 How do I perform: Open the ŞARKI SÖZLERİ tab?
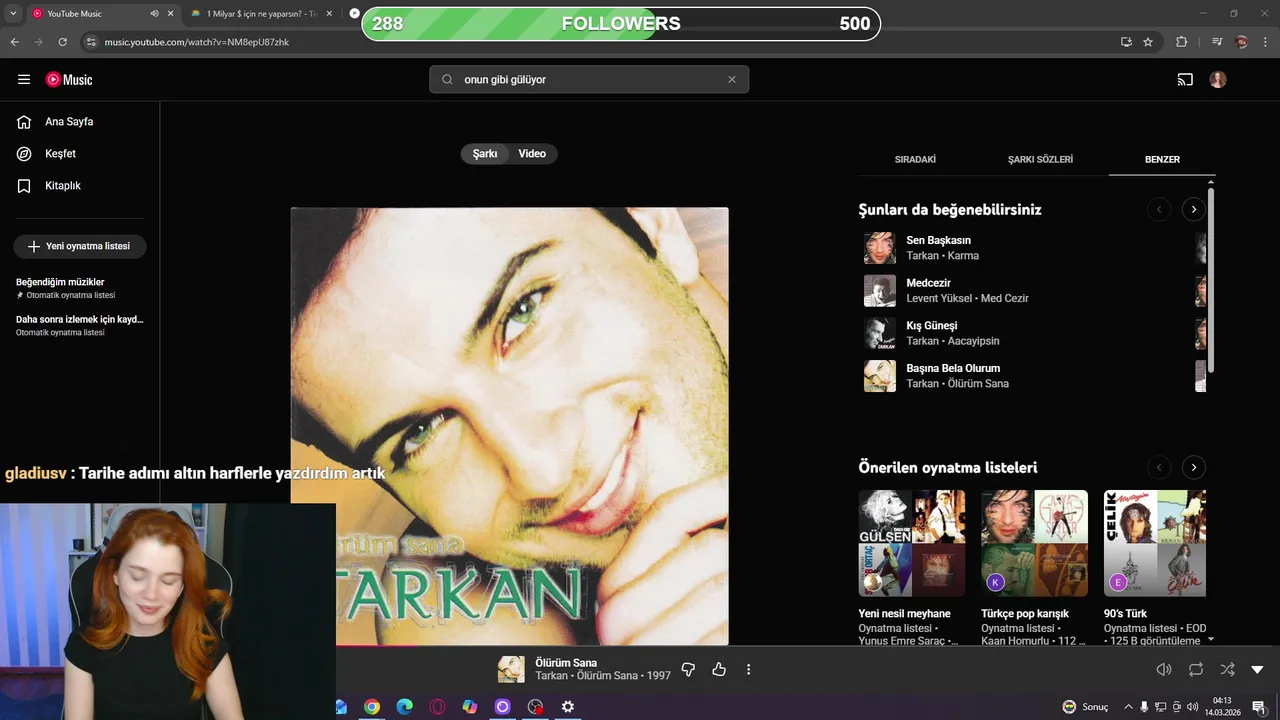1040,160
